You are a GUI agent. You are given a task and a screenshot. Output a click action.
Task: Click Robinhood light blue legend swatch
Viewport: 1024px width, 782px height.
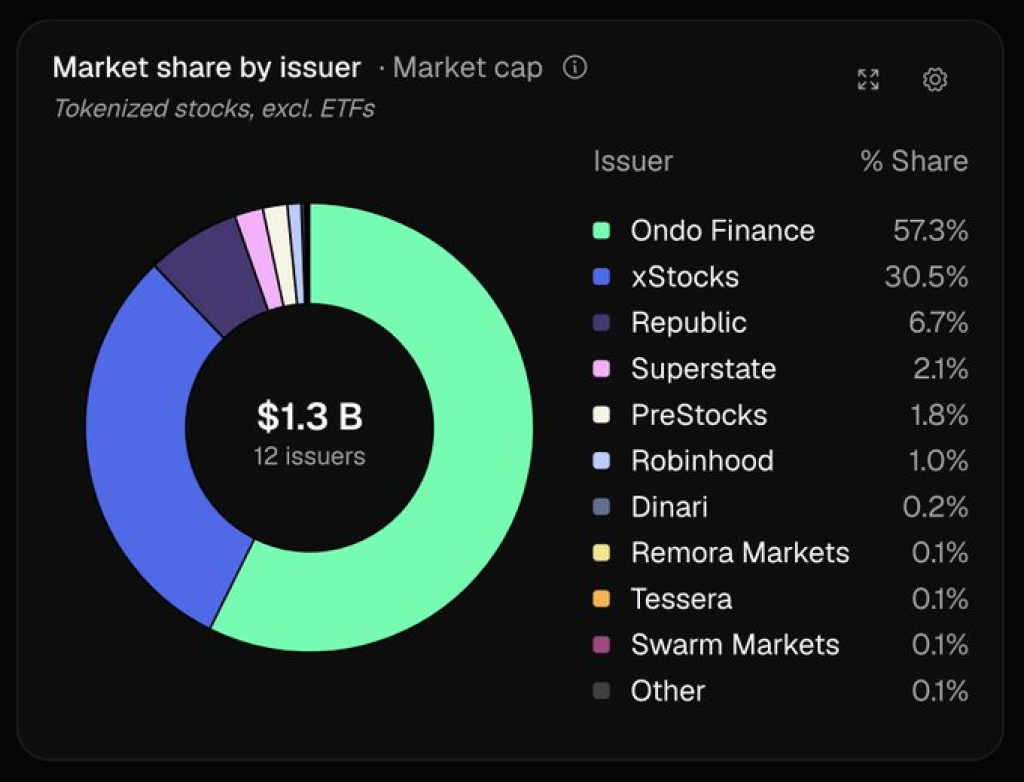point(601,461)
